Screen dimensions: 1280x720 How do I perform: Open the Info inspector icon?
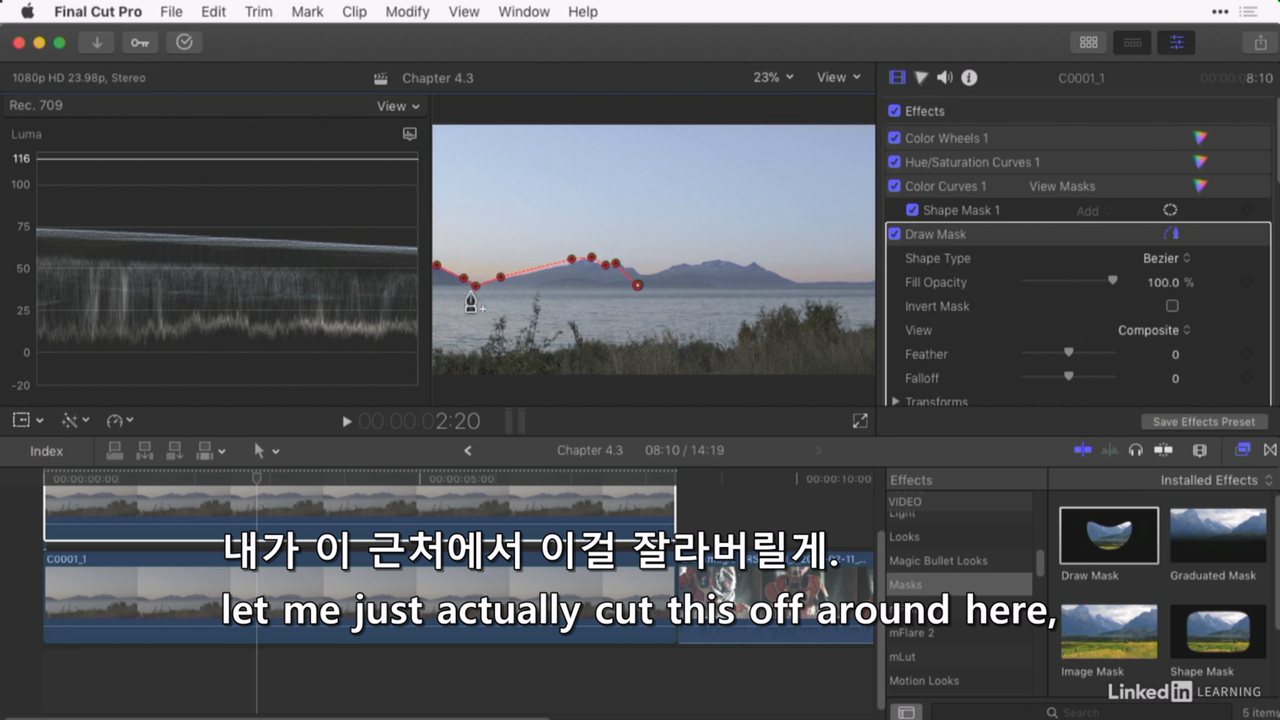969,78
